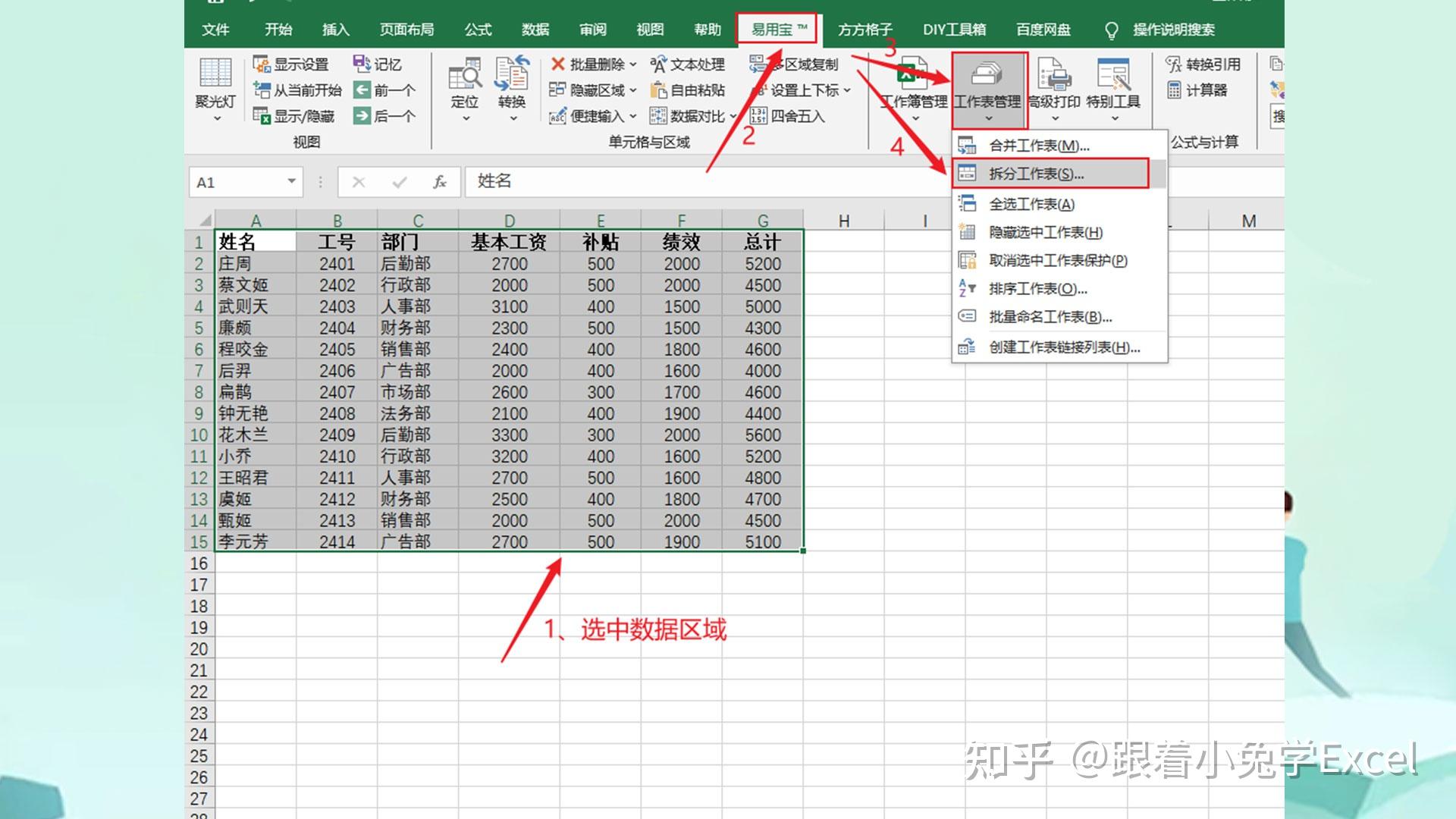Switch to the 易用宝 ribbon tab
Viewport: 1456px width, 819px height.
coord(775,30)
